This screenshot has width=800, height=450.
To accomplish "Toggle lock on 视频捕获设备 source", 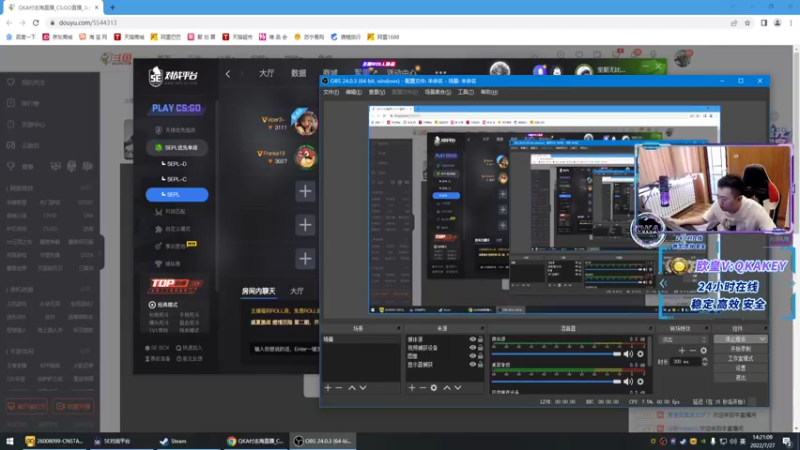I will pos(480,347).
